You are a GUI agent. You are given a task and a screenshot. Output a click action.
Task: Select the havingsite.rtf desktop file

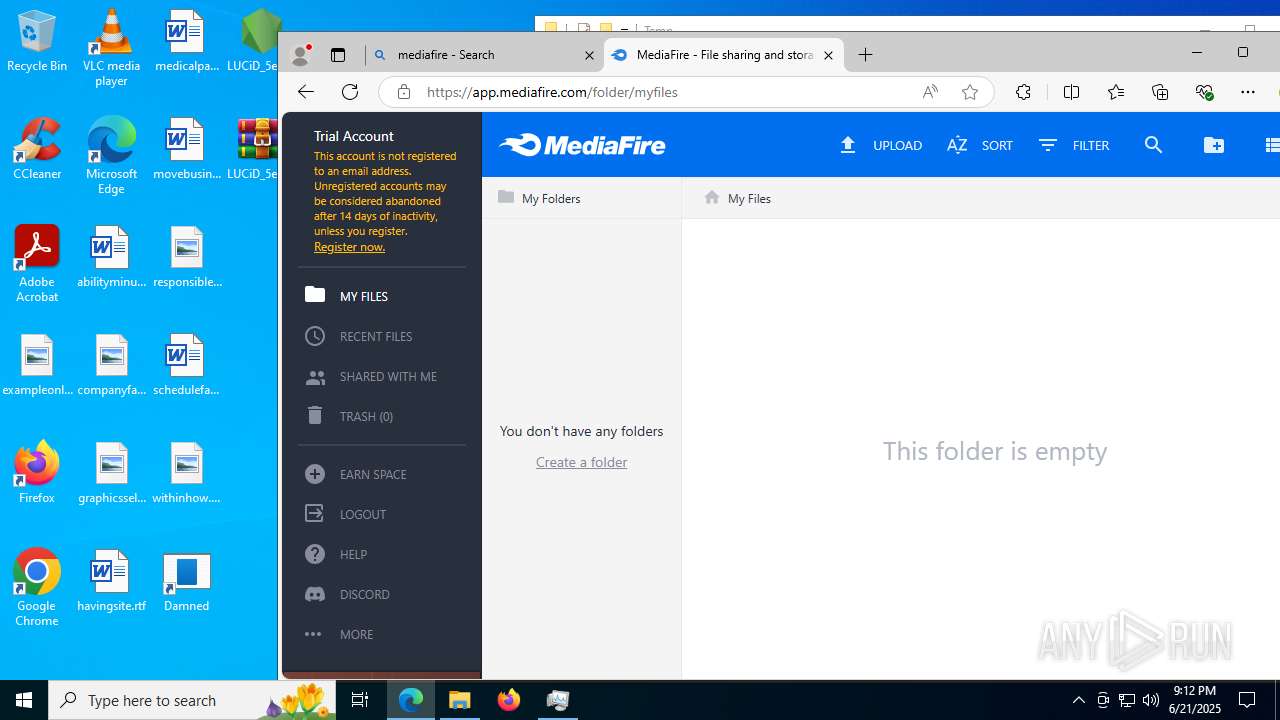[x=111, y=581]
